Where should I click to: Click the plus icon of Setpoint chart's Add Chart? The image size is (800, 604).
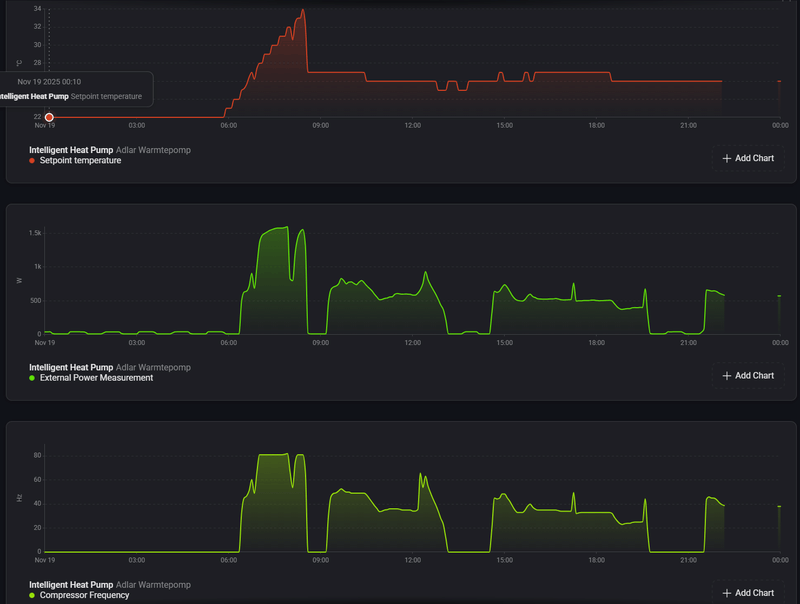tap(727, 159)
